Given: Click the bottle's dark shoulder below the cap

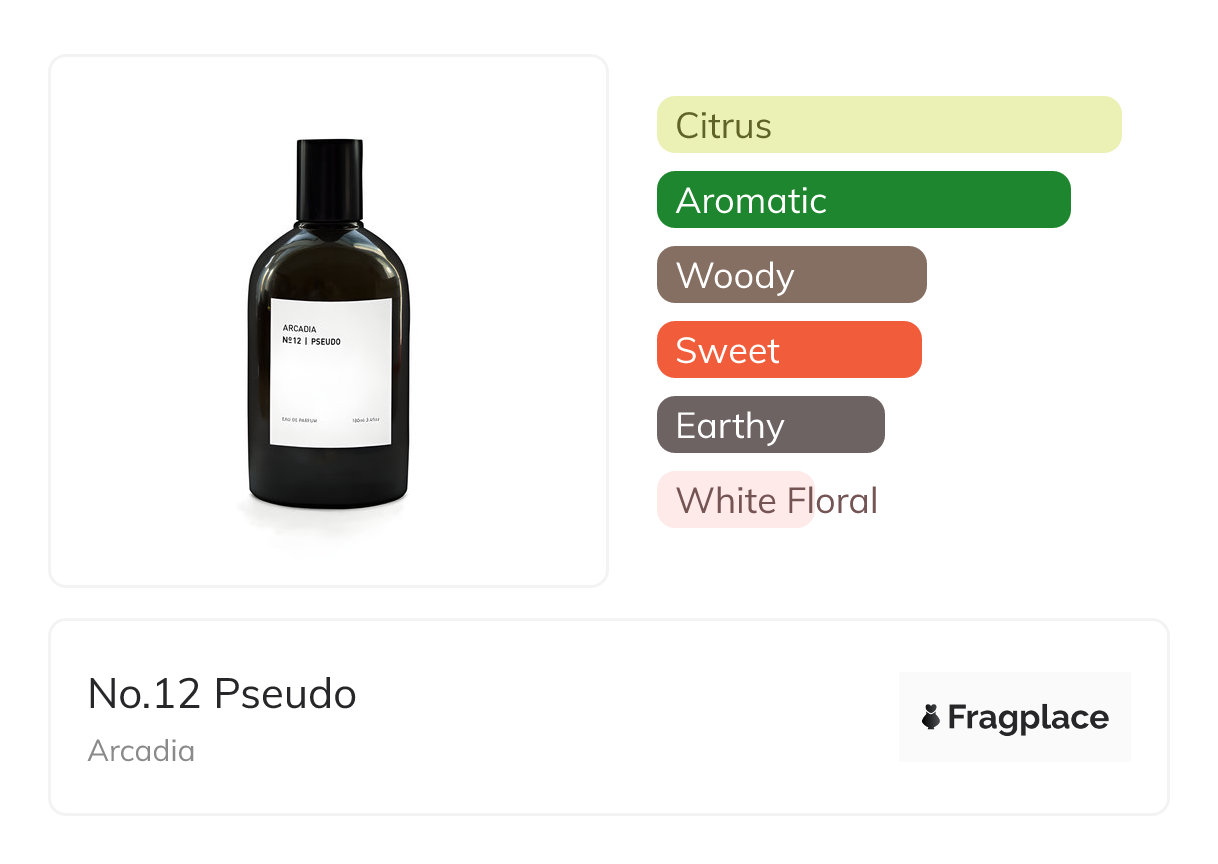Looking at the screenshot, I should click(x=329, y=255).
